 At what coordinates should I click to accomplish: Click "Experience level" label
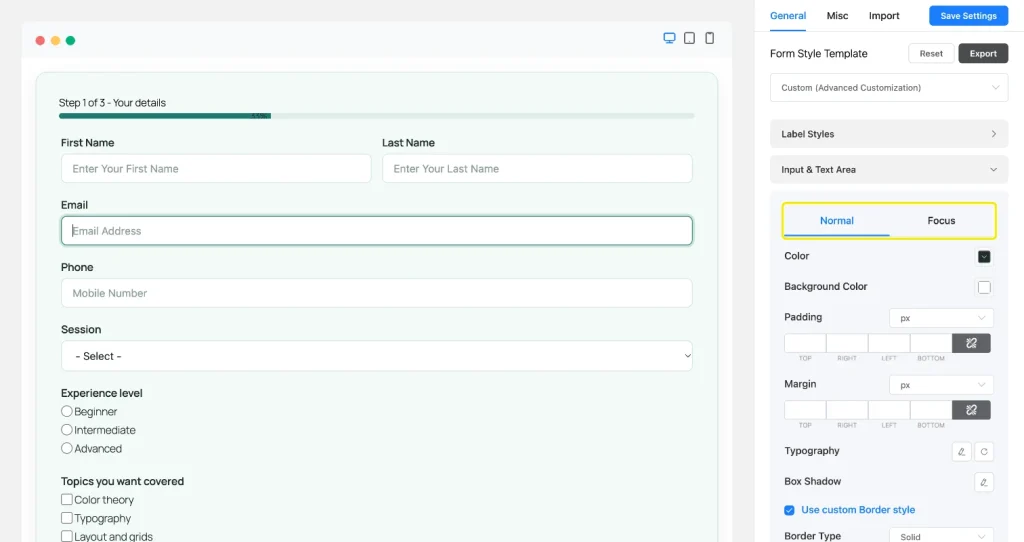coord(102,393)
